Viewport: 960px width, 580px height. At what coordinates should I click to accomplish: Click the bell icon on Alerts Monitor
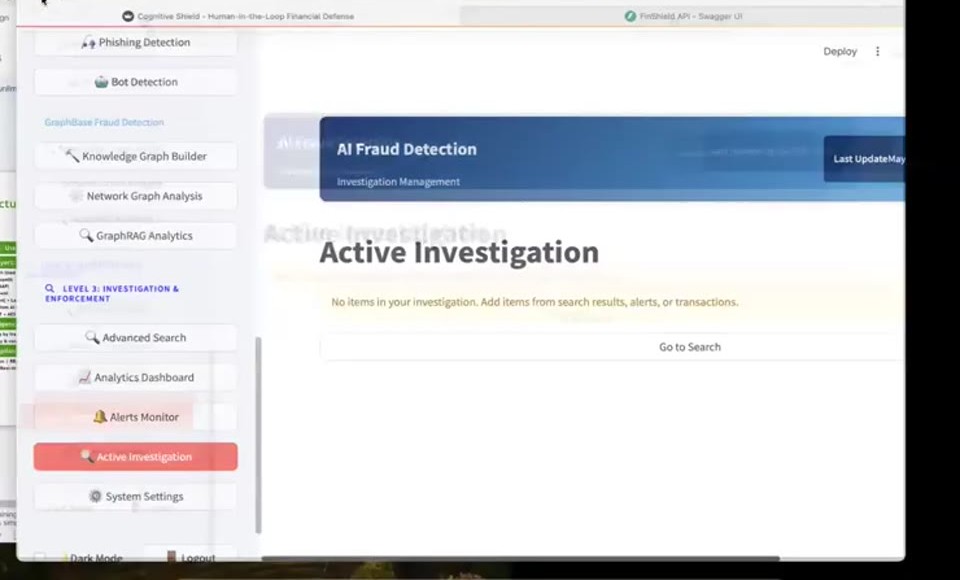tap(100, 416)
